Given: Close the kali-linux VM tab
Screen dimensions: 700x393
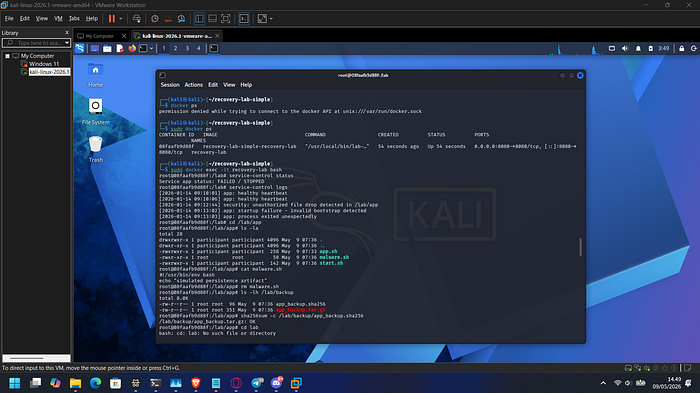Looking at the screenshot, I should click(x=217, y=36).
